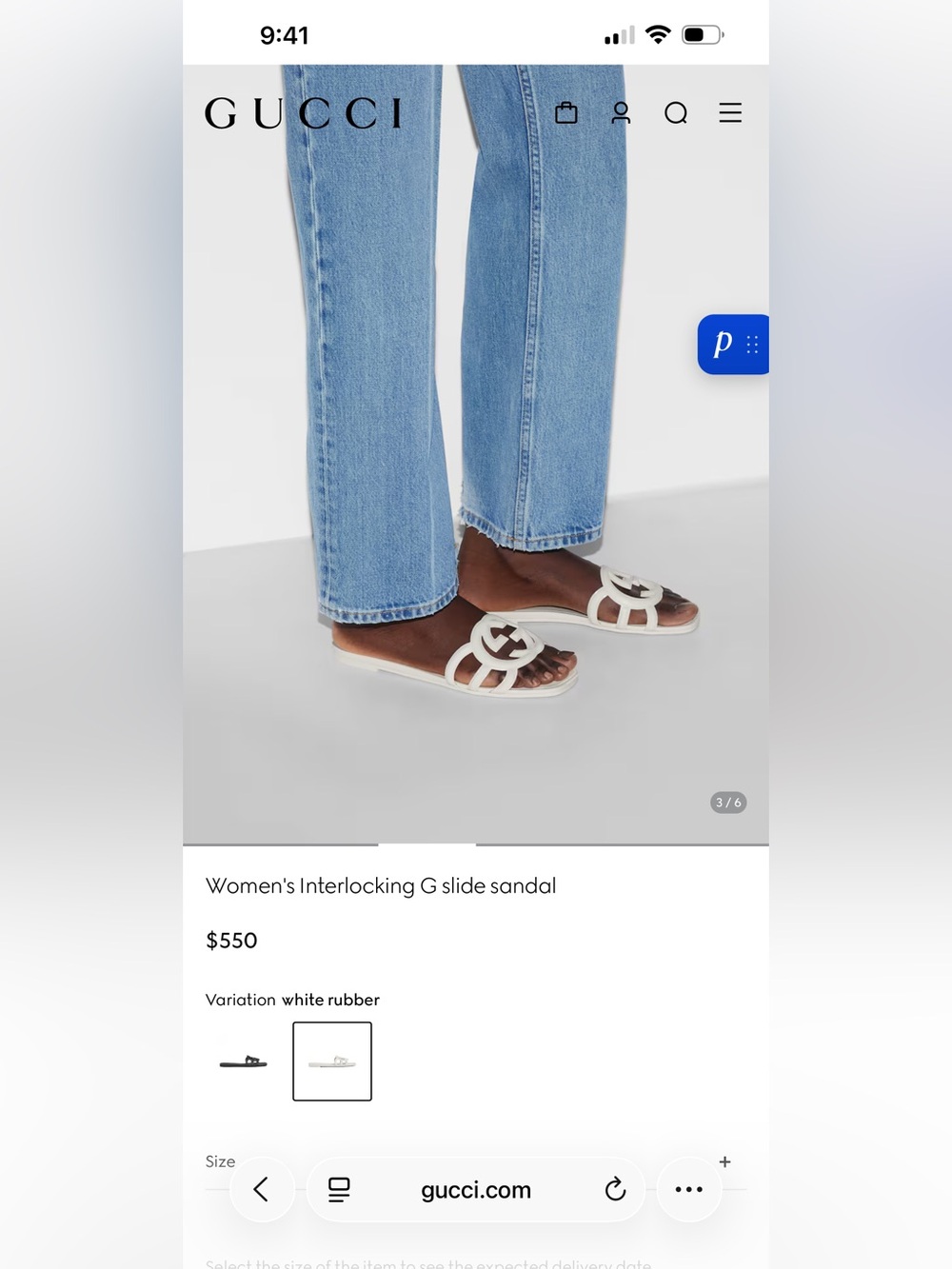
Task: Tap the gucci.com address field
Action: pos(476,1189)
